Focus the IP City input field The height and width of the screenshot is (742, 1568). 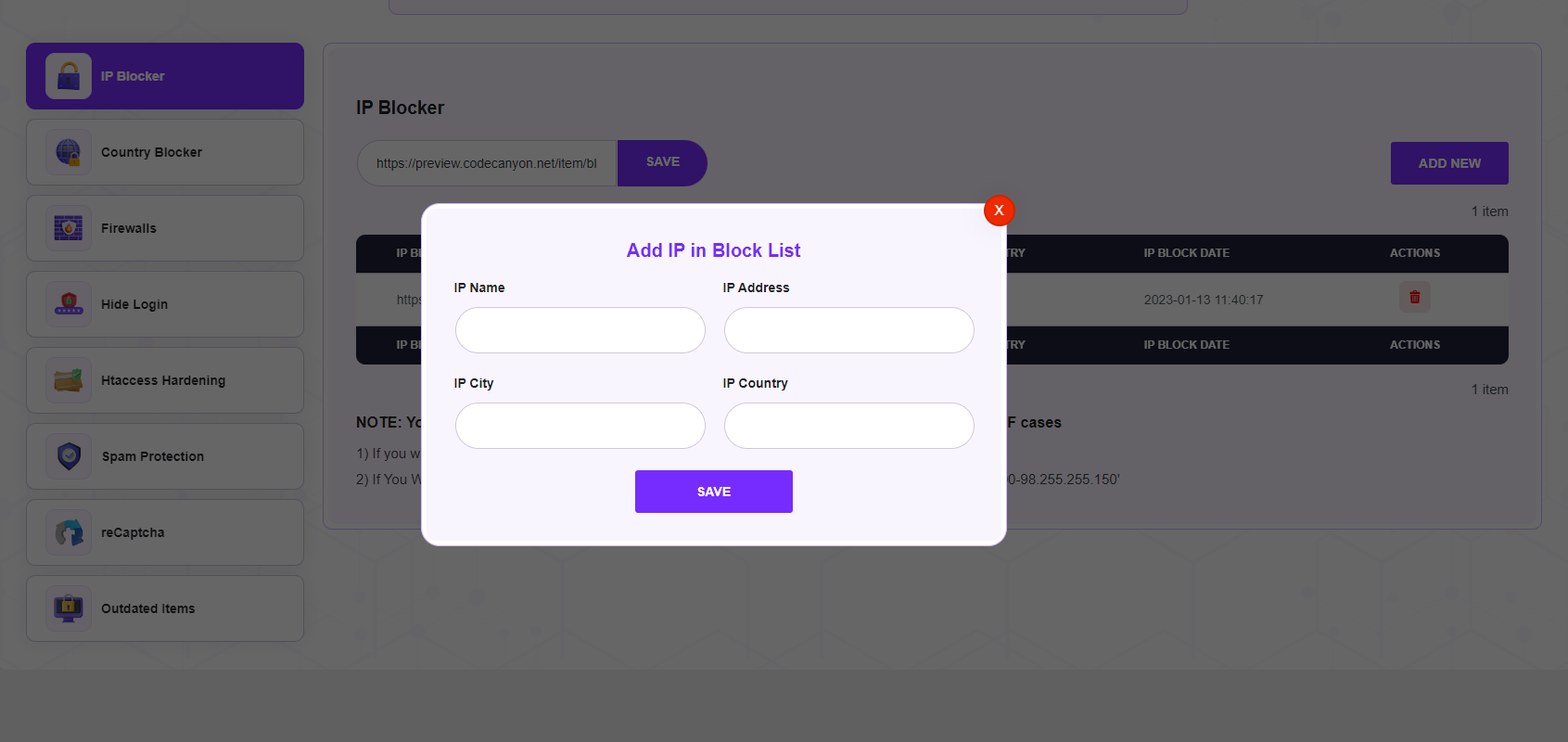(580, 426)
